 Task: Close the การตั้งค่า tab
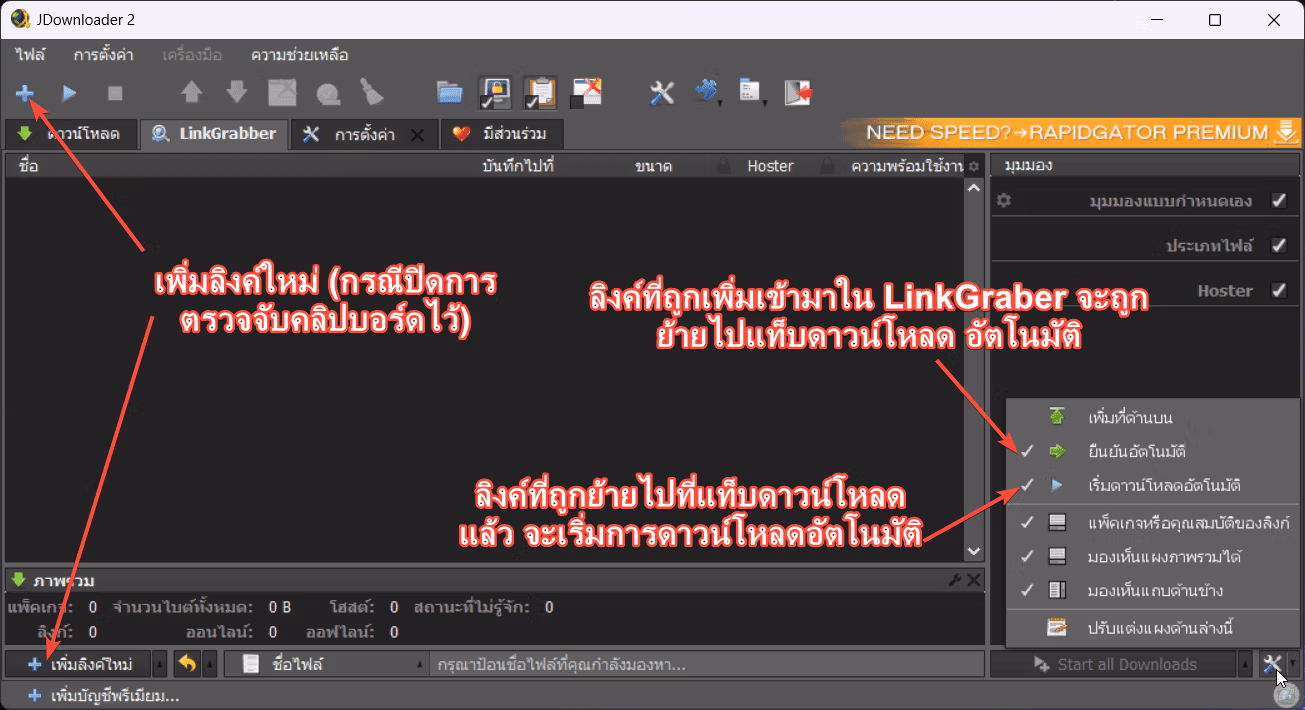418,134
